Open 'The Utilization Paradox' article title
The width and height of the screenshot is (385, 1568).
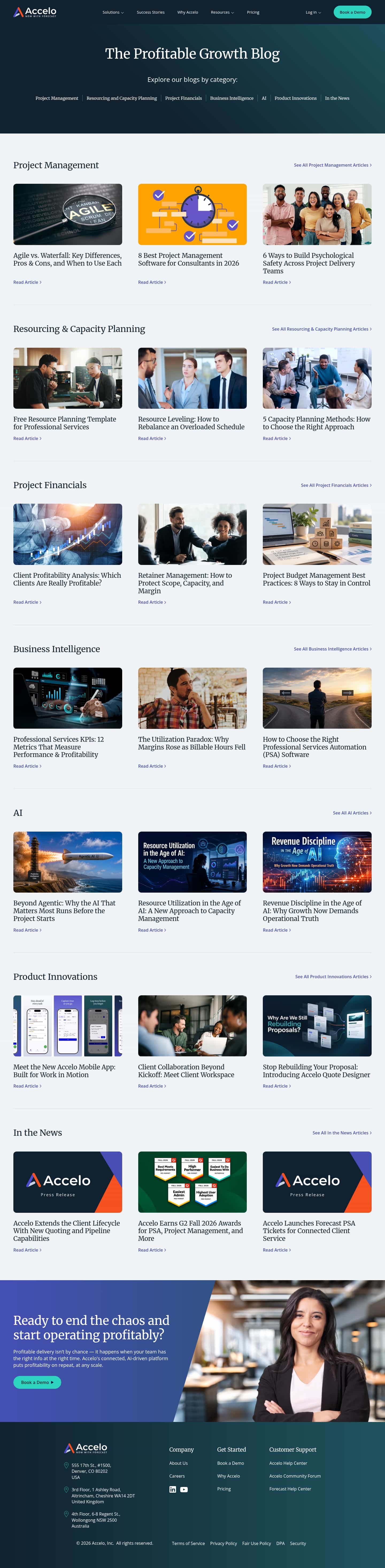[192, 743]
